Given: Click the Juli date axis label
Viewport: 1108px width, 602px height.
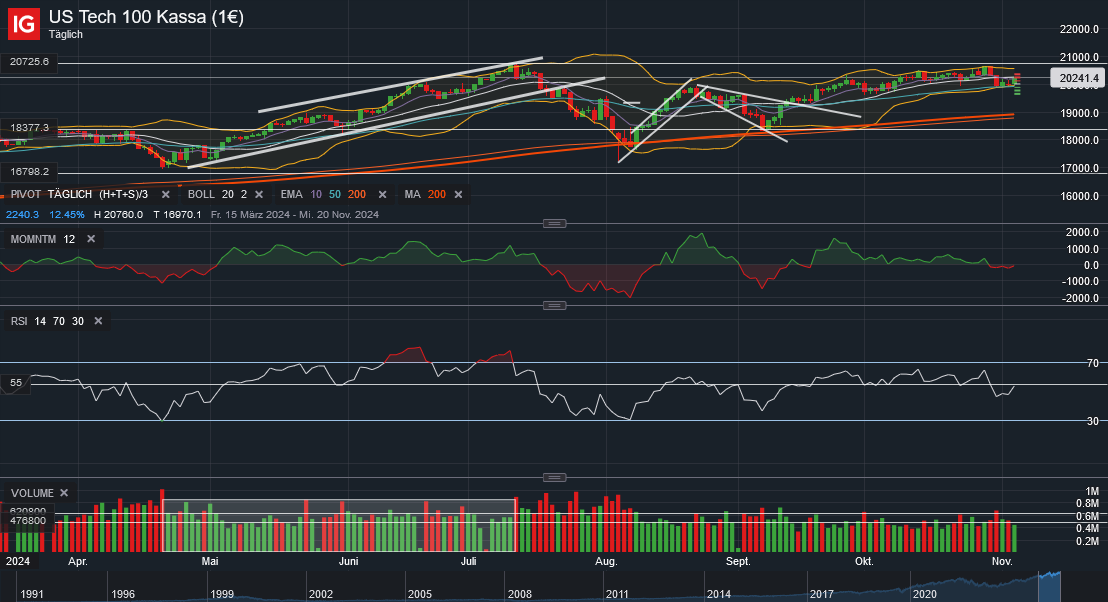Looking at the screenshot, I should click(468, 561).
